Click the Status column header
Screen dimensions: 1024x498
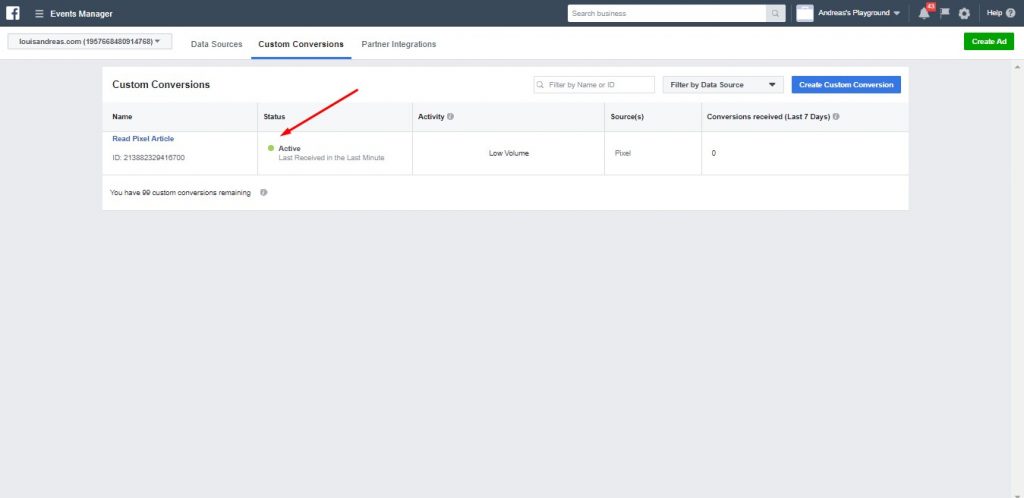pyautogui.click(x=274, y=117)
